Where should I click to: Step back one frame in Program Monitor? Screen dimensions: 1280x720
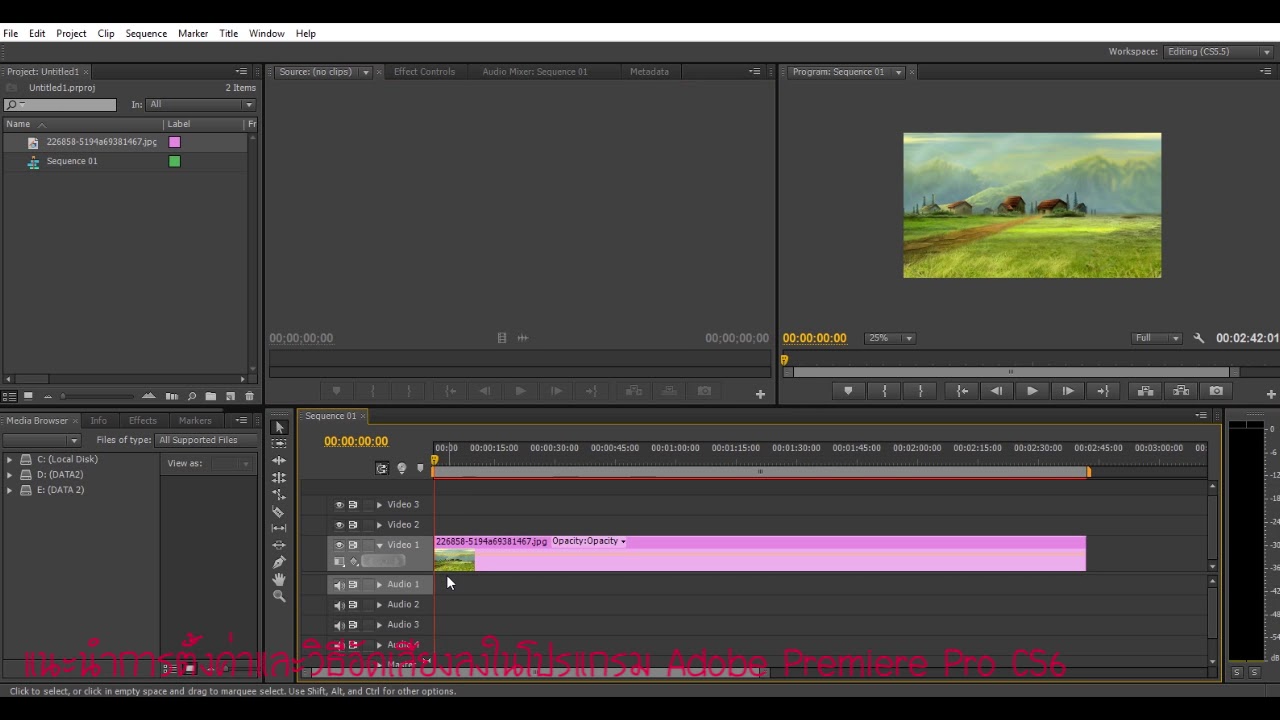996,391
